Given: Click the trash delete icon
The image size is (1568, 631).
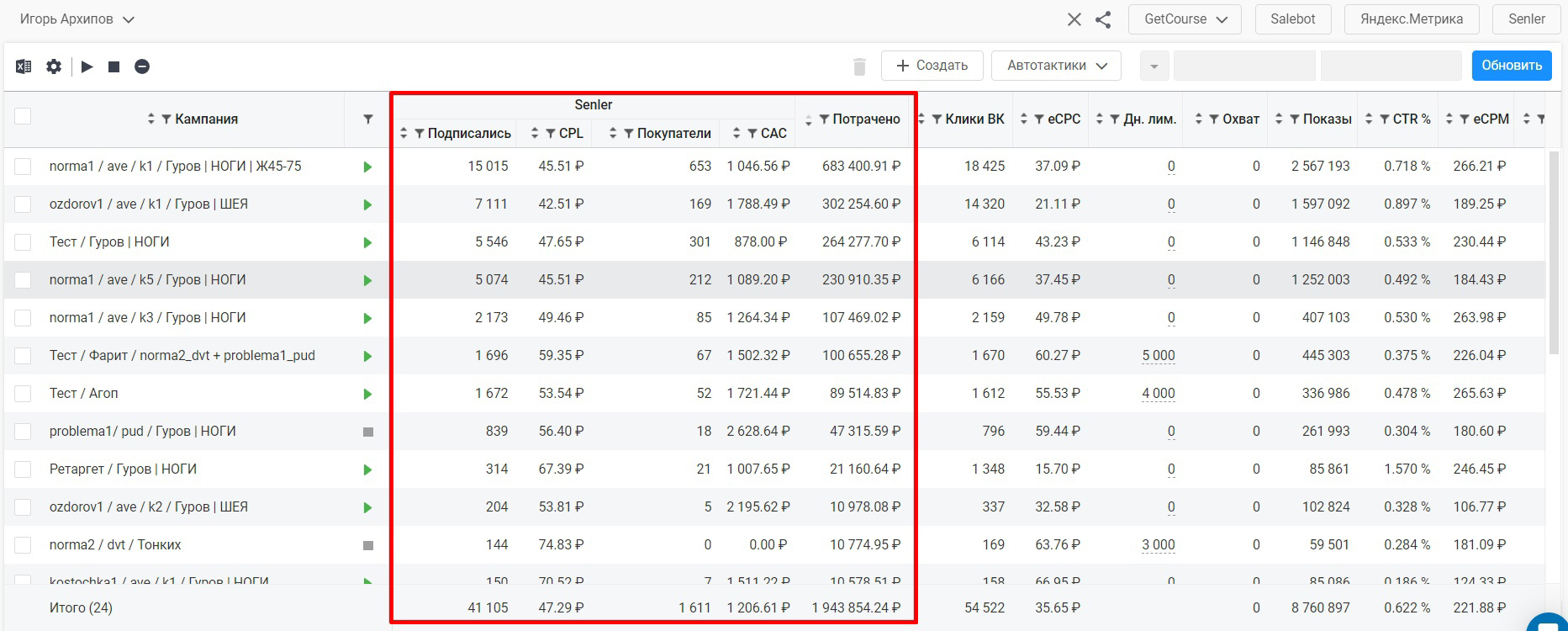Looking at the screenshot, I should pyautogui.click(x=859, y=66).
